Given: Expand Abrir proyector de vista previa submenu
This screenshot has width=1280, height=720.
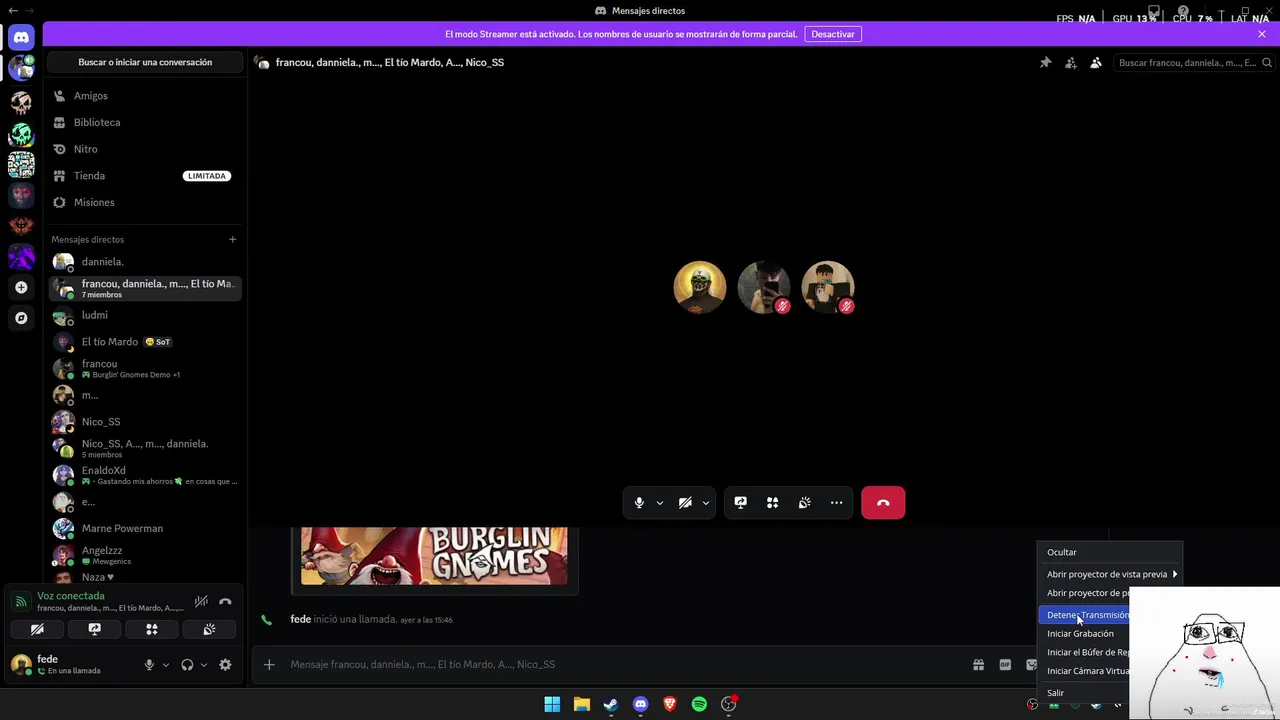Looking at the screenshot, I should point(1109,574).
